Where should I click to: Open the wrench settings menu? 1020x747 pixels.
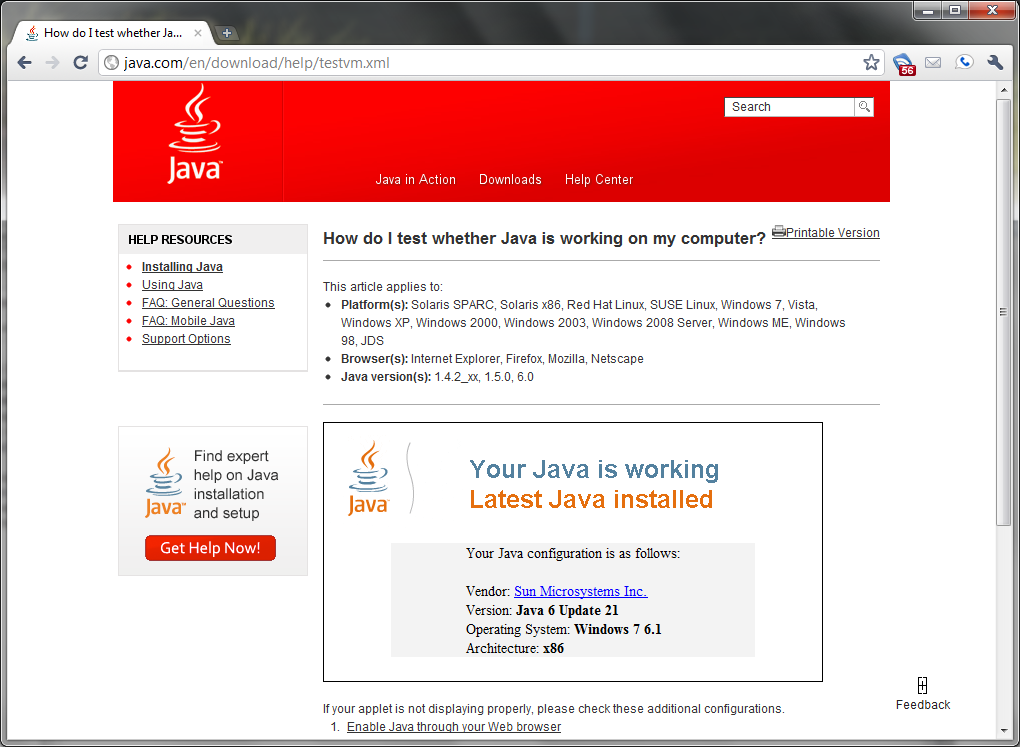pos(995,63)
